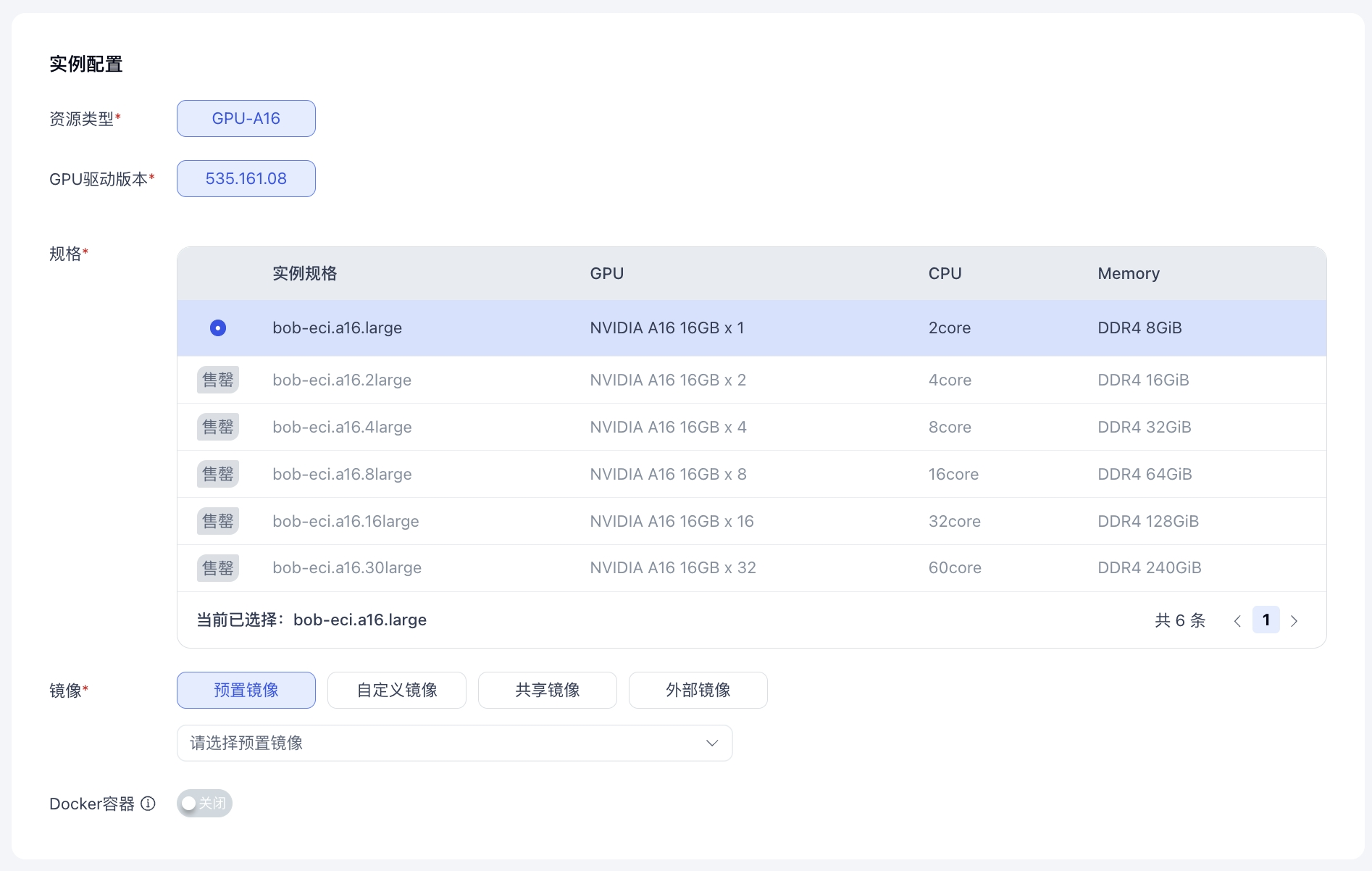This screenshot has width=1372, height=871.
Task: Click 售罄 badge for bob-eci.a16.8large
Action: click(218, 474)
